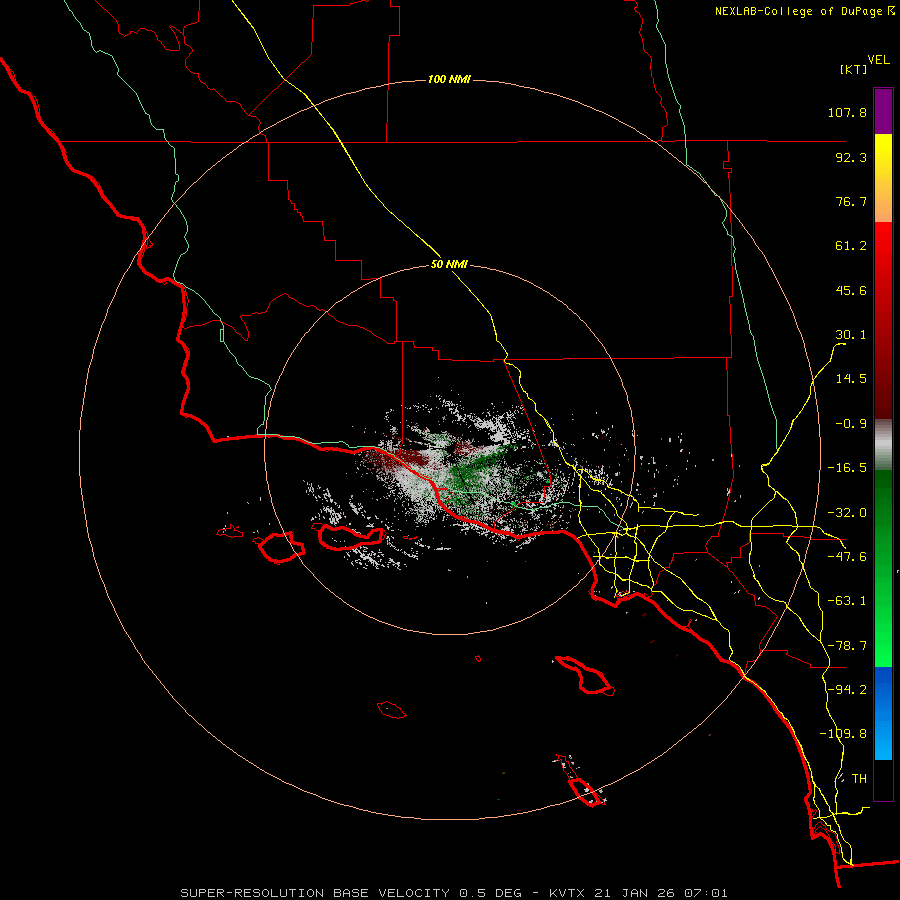The height and width of the screenshot is (900, 900).
Task: Click the TH threshold label
Action: (859, 778)
